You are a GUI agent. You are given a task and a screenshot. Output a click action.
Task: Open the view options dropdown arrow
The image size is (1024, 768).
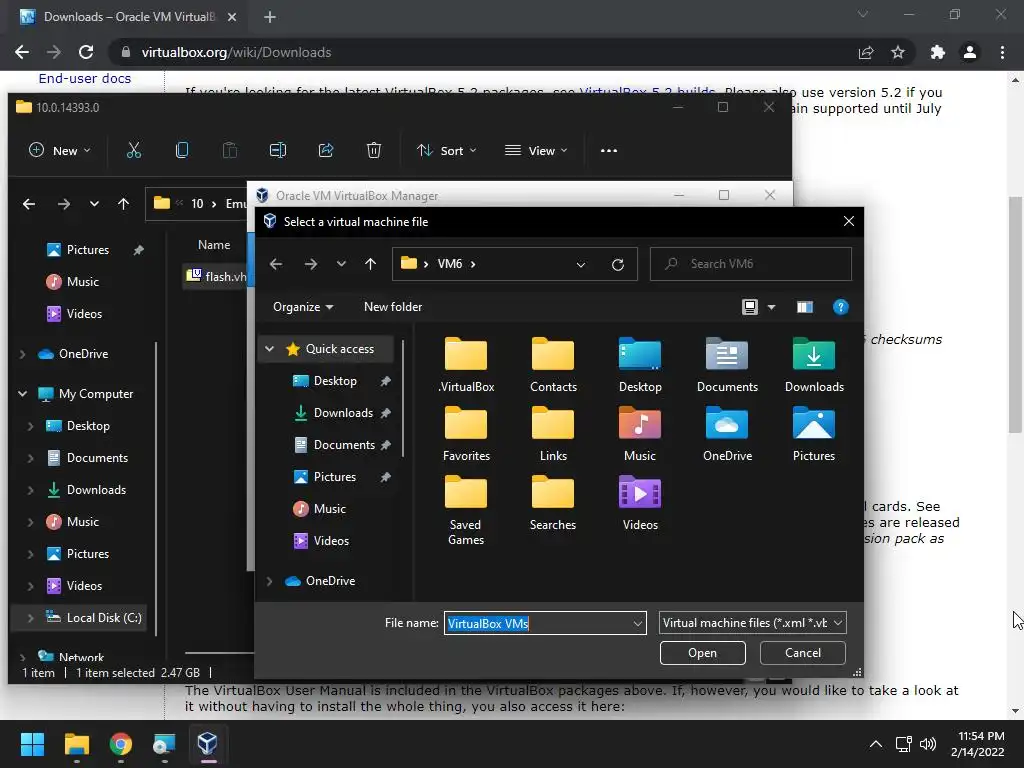(771, 307)
